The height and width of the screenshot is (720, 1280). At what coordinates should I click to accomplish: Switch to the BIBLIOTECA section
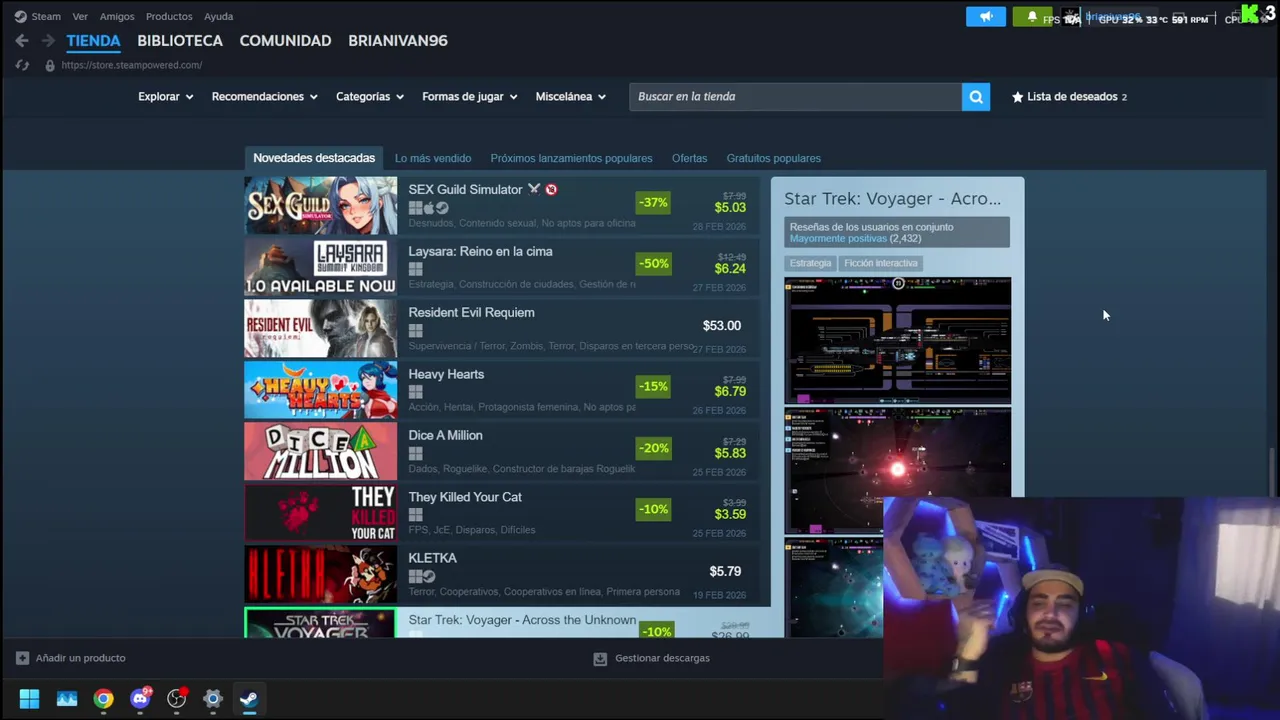tap(180, 41)
